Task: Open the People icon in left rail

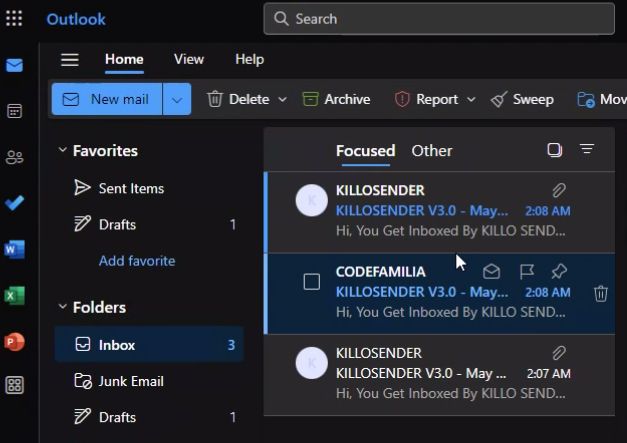Action: [14, 157]
